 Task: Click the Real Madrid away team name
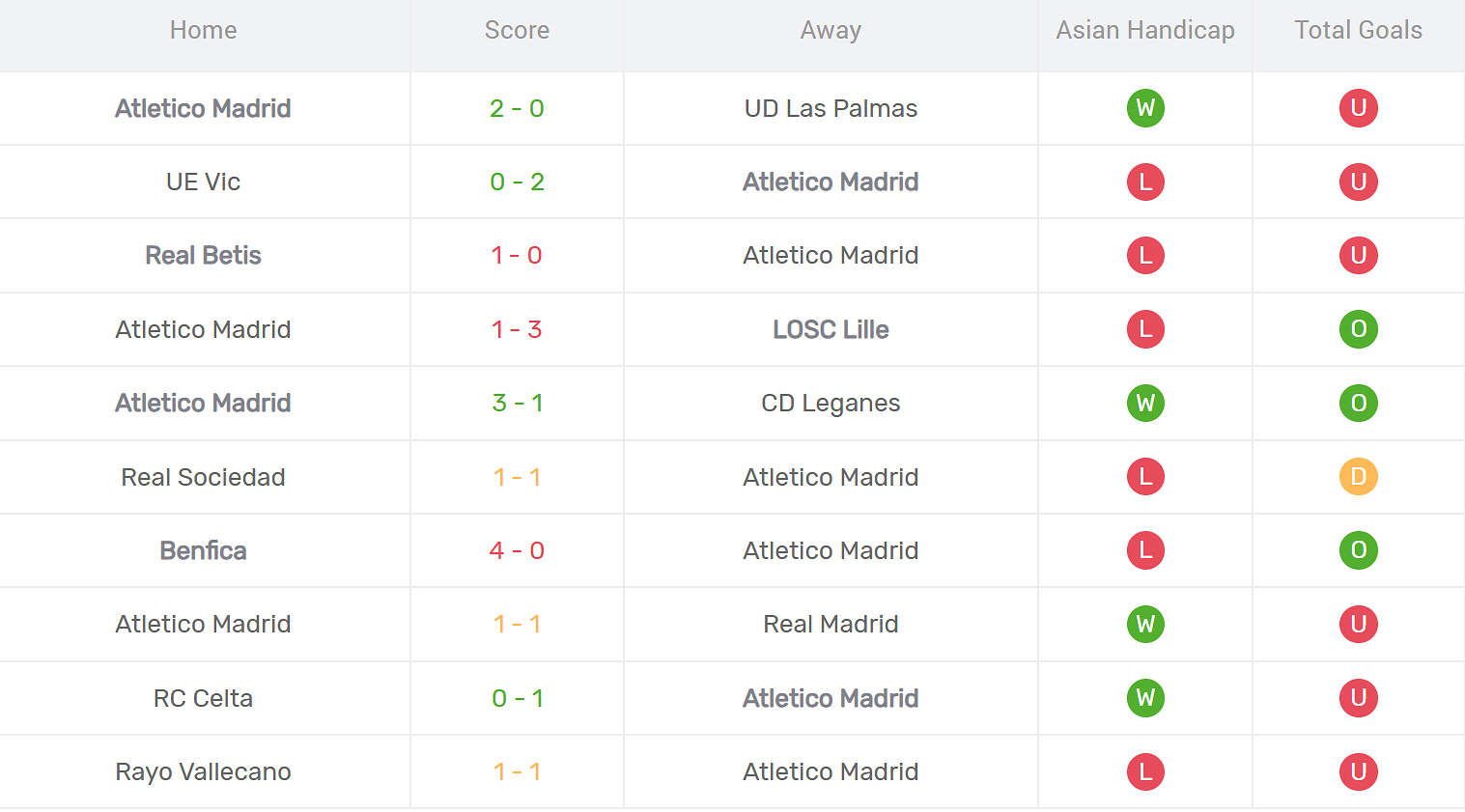(x=831, y=624)
